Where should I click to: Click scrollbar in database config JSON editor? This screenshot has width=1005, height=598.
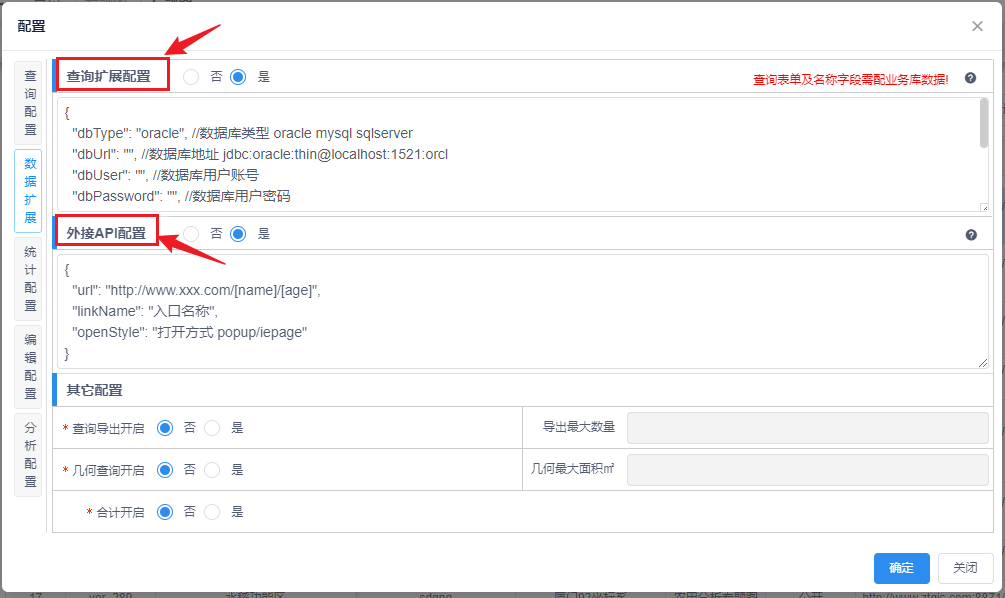(984, 124)
